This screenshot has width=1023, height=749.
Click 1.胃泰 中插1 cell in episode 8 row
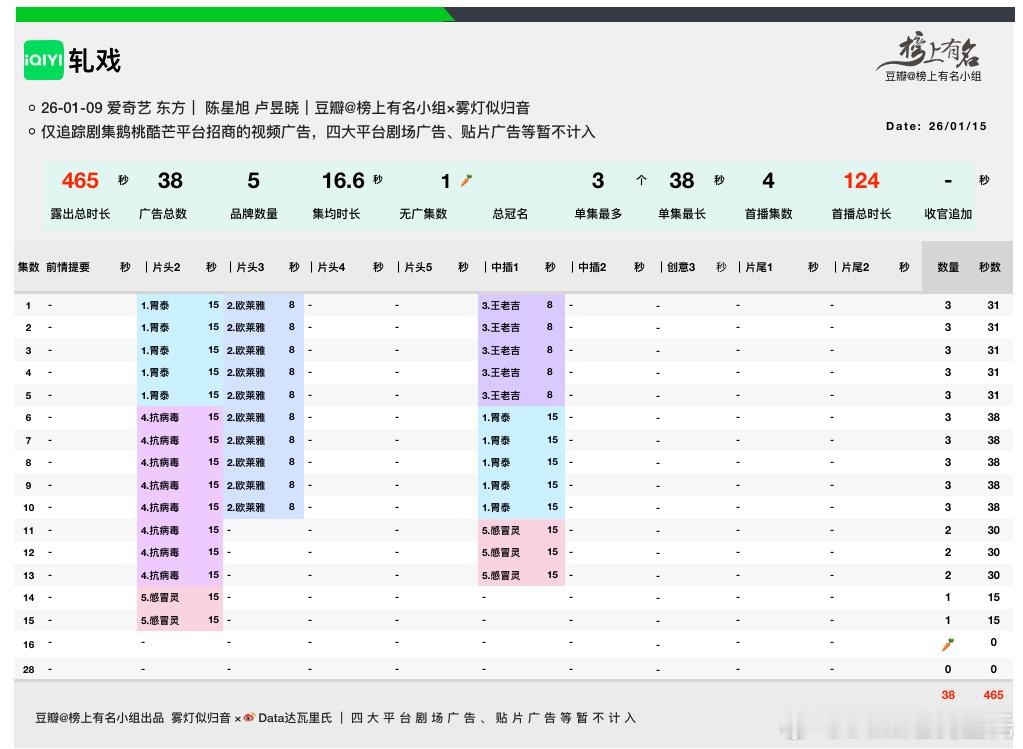click(x=496, y=463)
